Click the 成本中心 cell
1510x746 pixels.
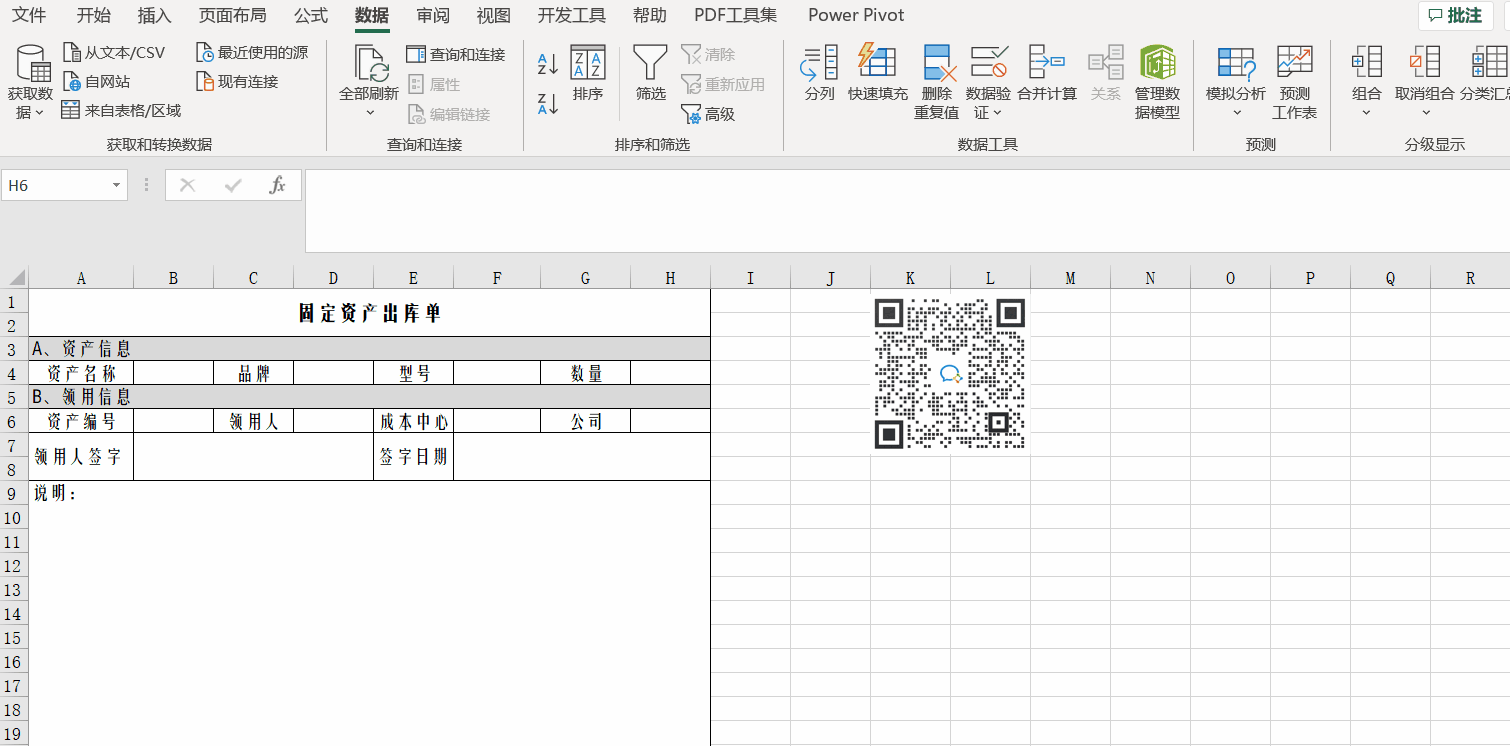coord(413,421)
